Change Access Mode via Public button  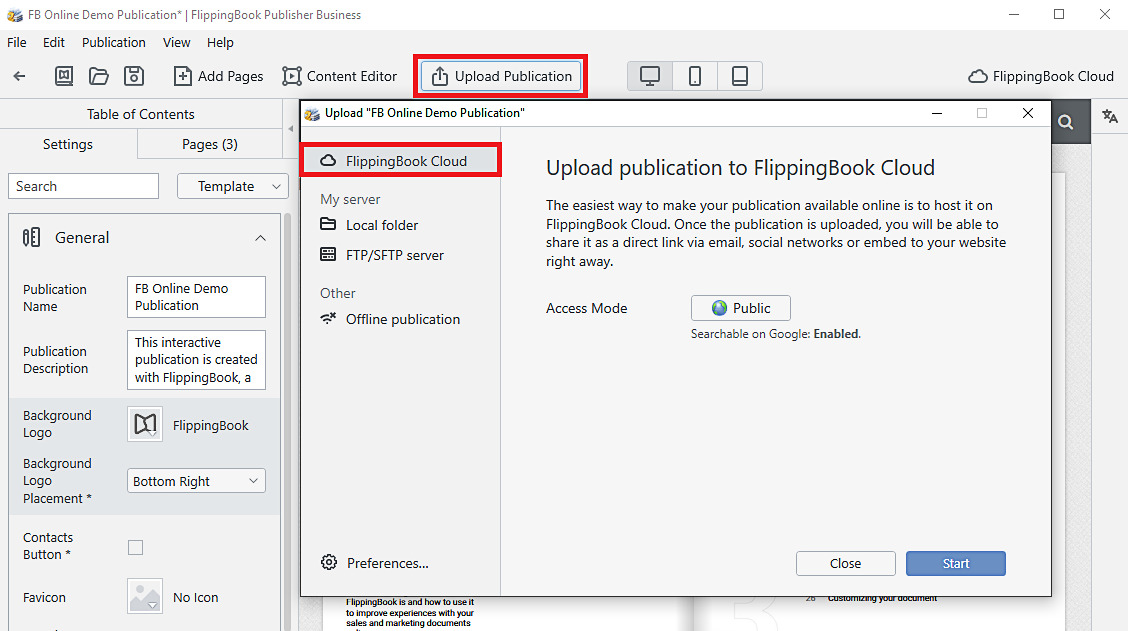(740, 308)
